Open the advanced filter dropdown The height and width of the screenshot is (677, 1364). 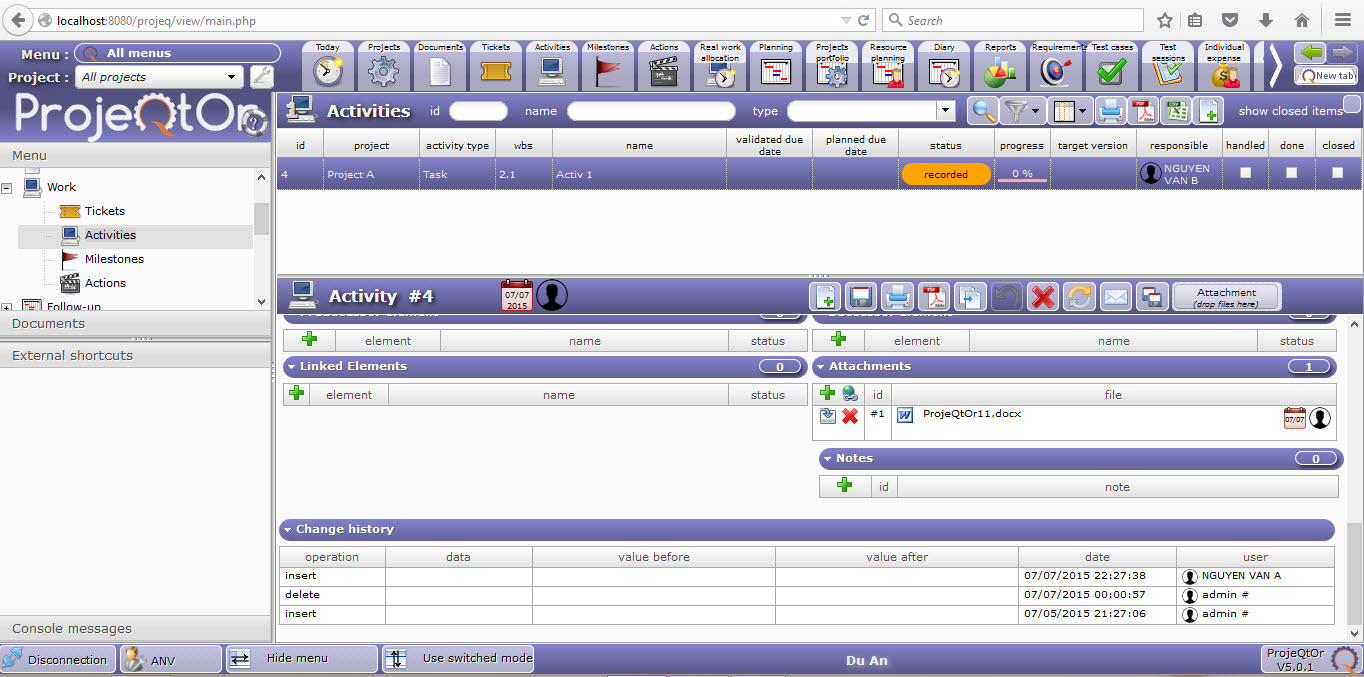1036,111
